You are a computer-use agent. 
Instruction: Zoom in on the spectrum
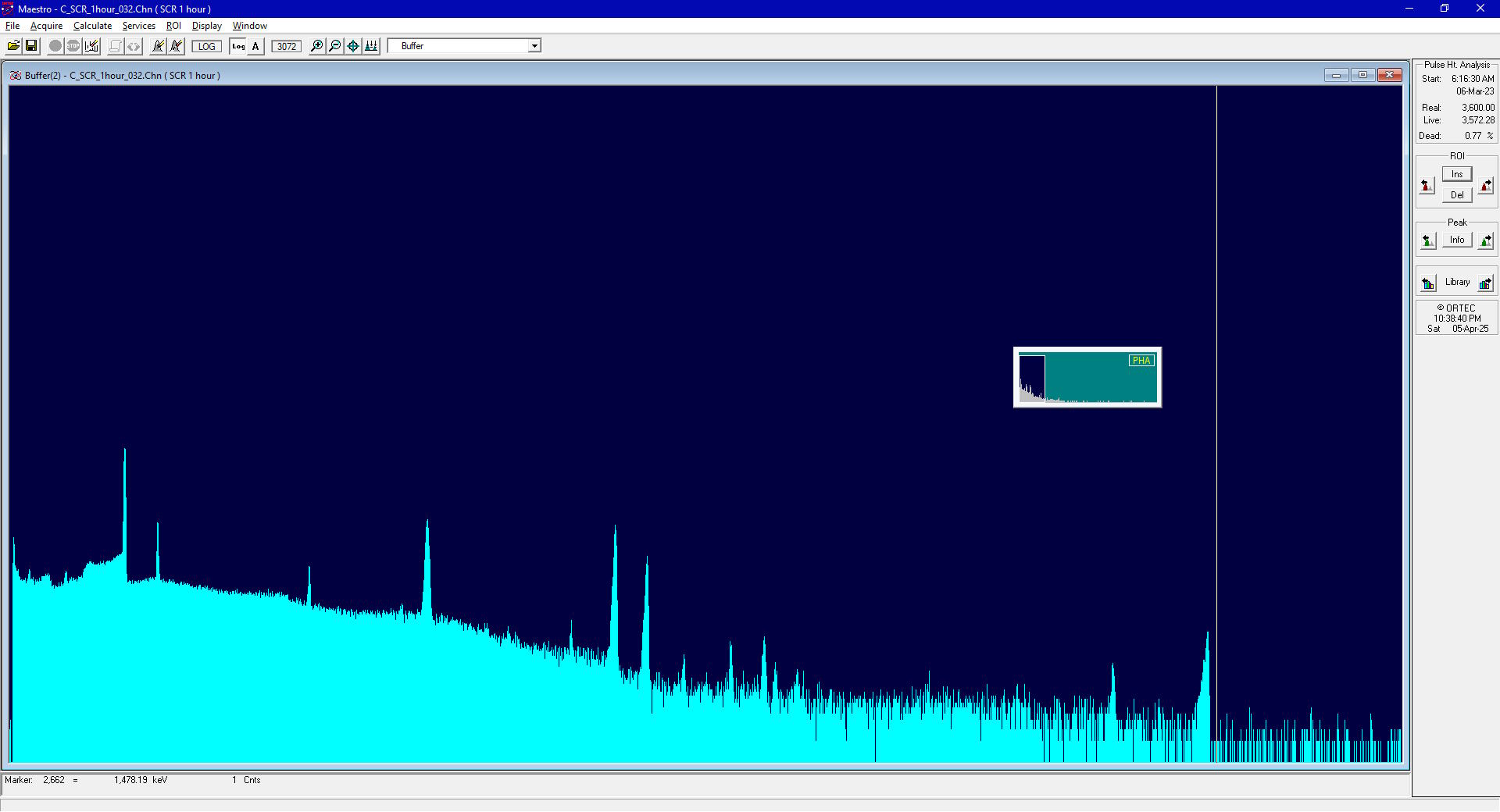click(x=316, y=46)
